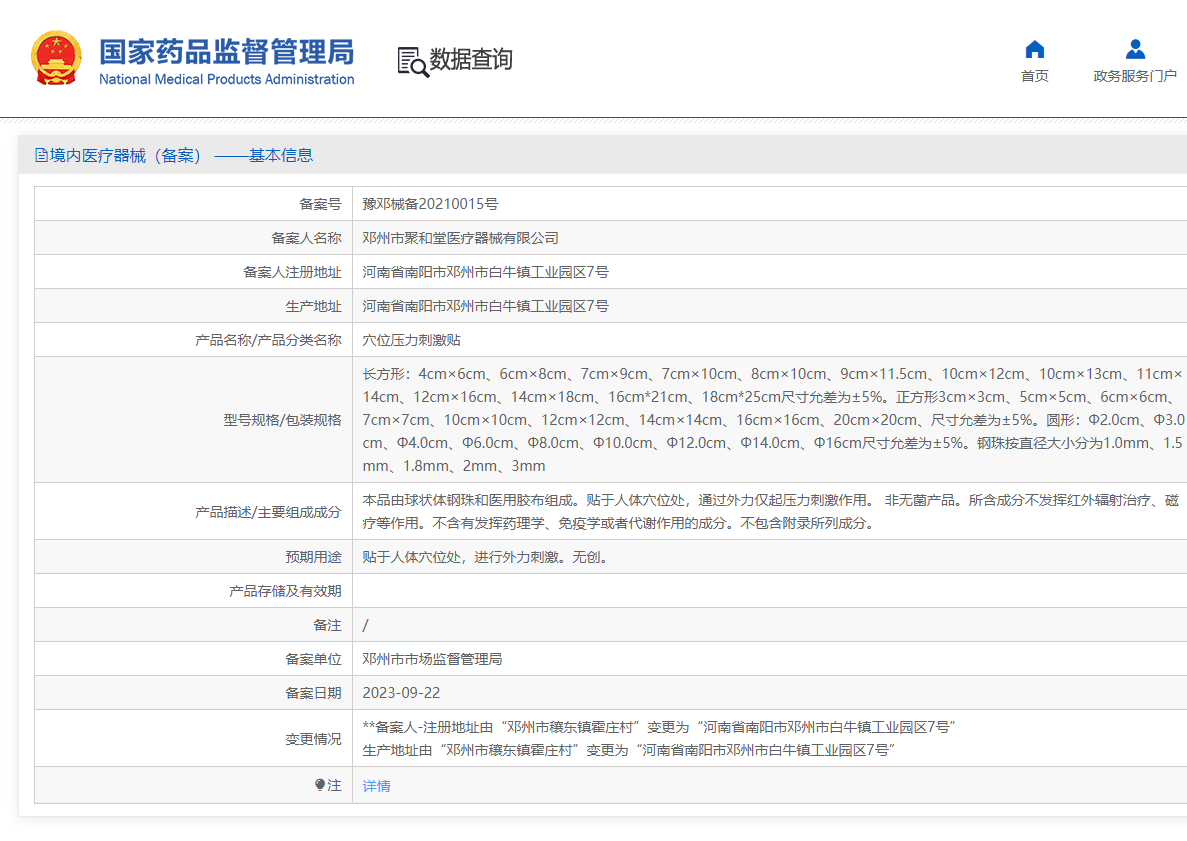Click the 备案人注册地址 row label
Image resolution: width=1187 pixels, height=841 pixels.
(292, 272)
